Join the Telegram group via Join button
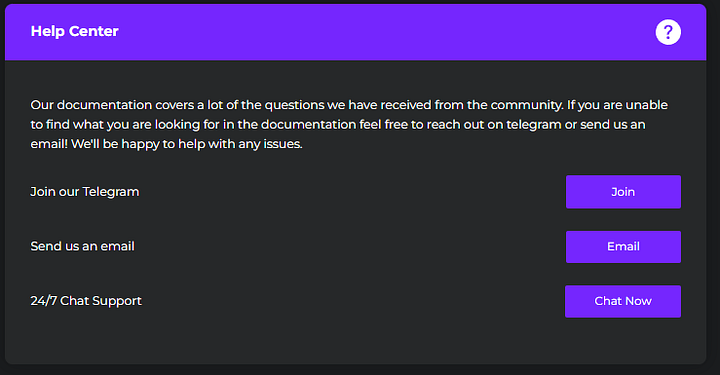 click(x=623, y=192)
